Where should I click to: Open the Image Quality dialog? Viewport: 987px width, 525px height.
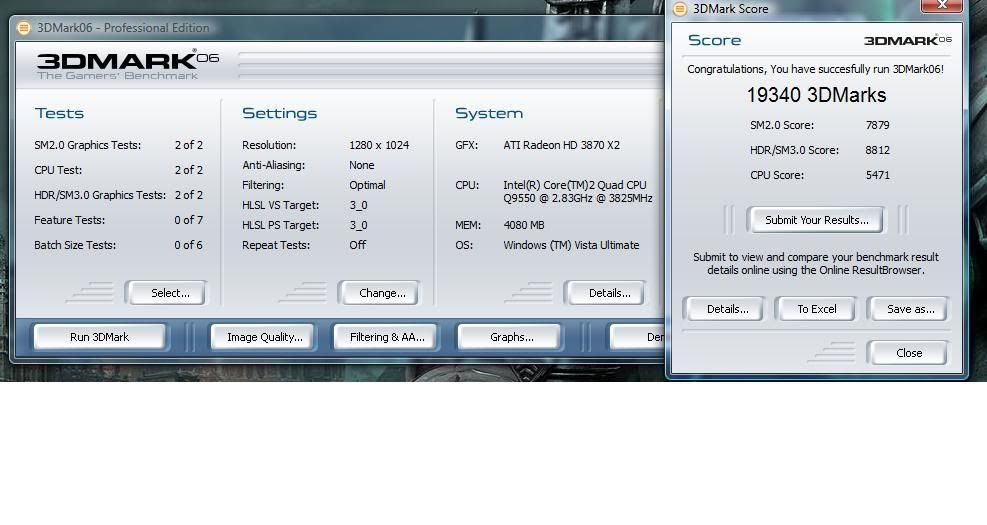pyautogui.click(x=264, y=337)
